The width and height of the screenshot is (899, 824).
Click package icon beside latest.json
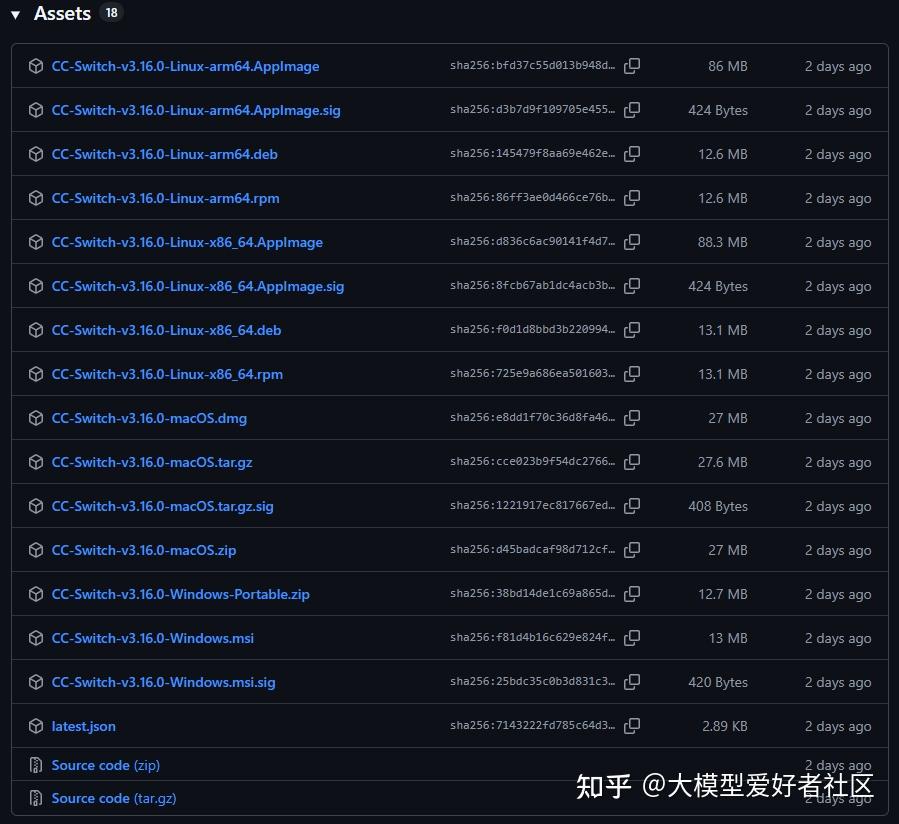(36, 726)
